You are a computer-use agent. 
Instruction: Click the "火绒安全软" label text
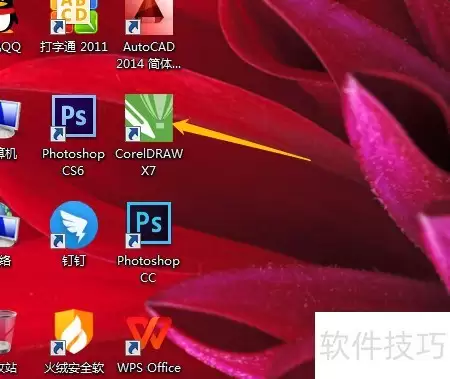coord(74,368)
